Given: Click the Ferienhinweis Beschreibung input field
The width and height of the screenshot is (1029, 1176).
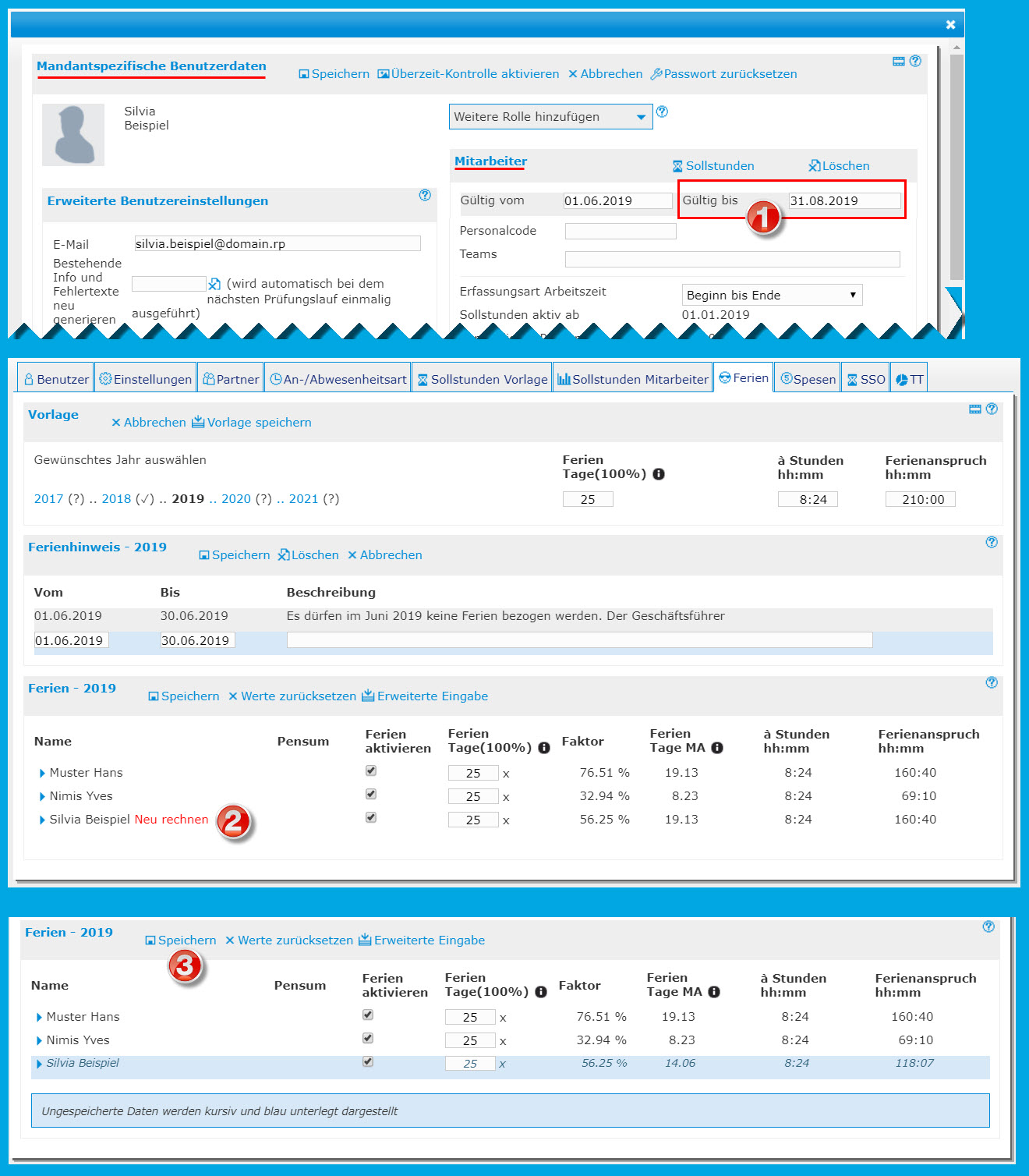Looking at the screenshot, I should point(579,640).
